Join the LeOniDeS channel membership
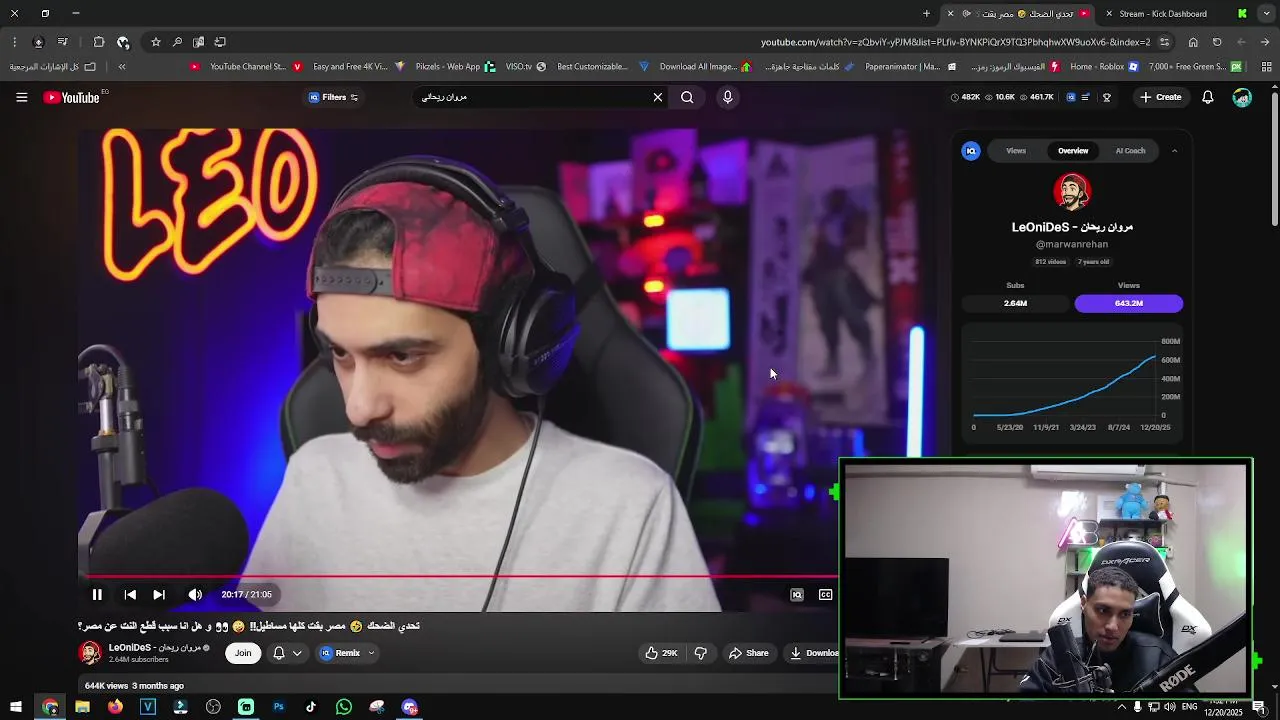Viewport: 1280px width, 720px height. pos(243,653)
